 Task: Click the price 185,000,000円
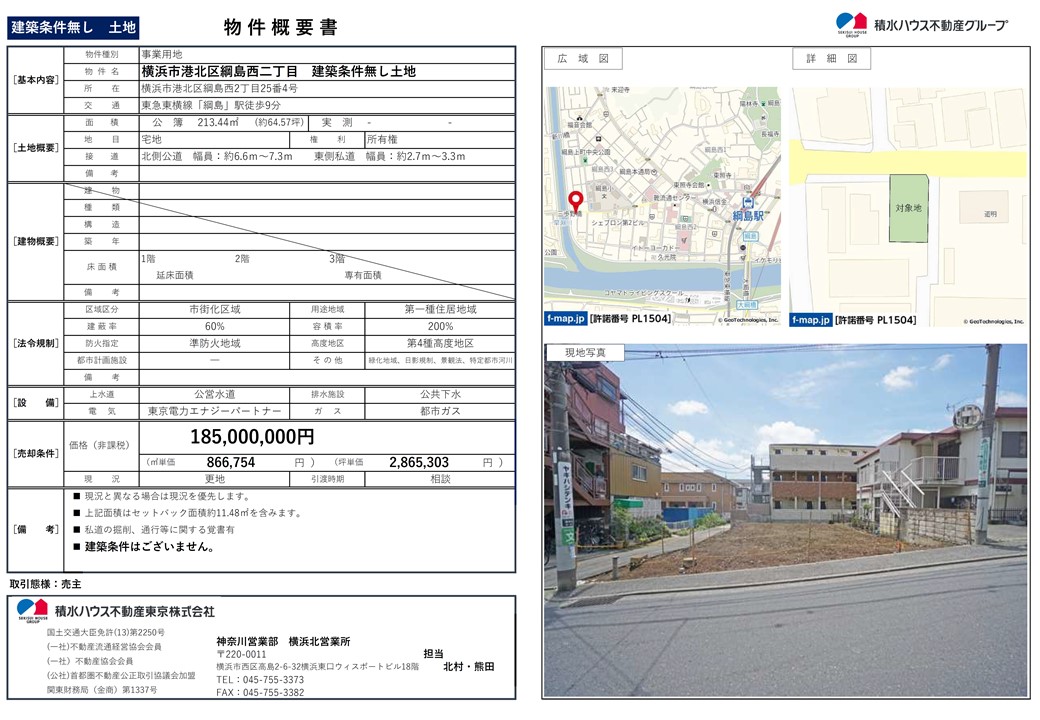pos(252,437)
